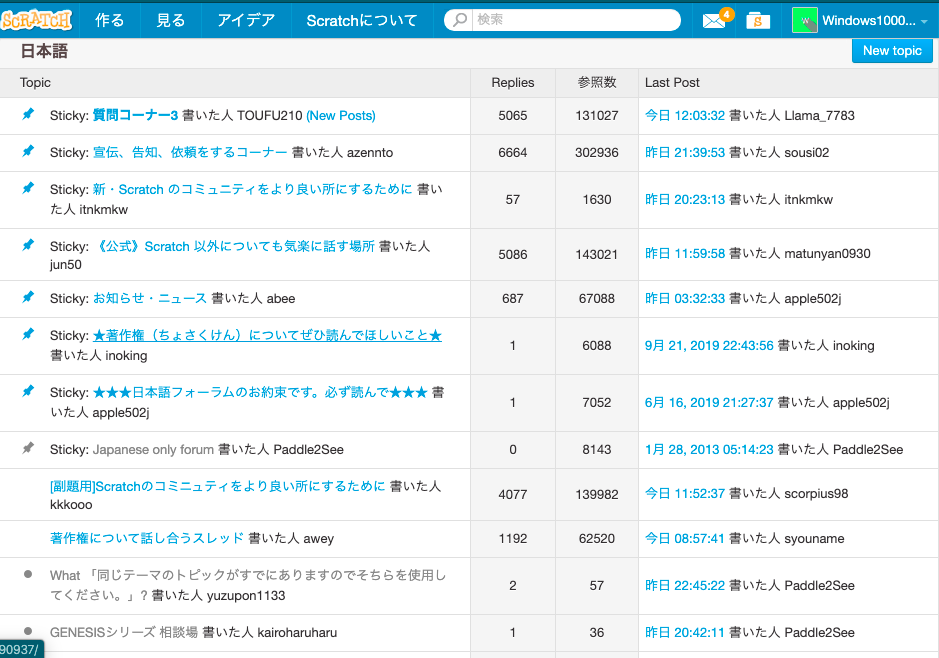Click the Topic column header

point(35,83)
